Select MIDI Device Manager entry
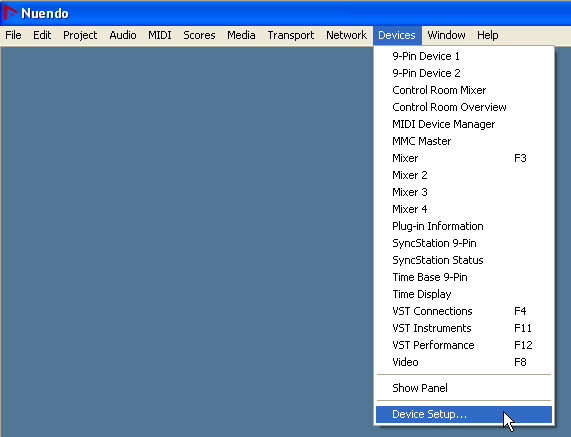The image size is (571, 437). (464, 124)
